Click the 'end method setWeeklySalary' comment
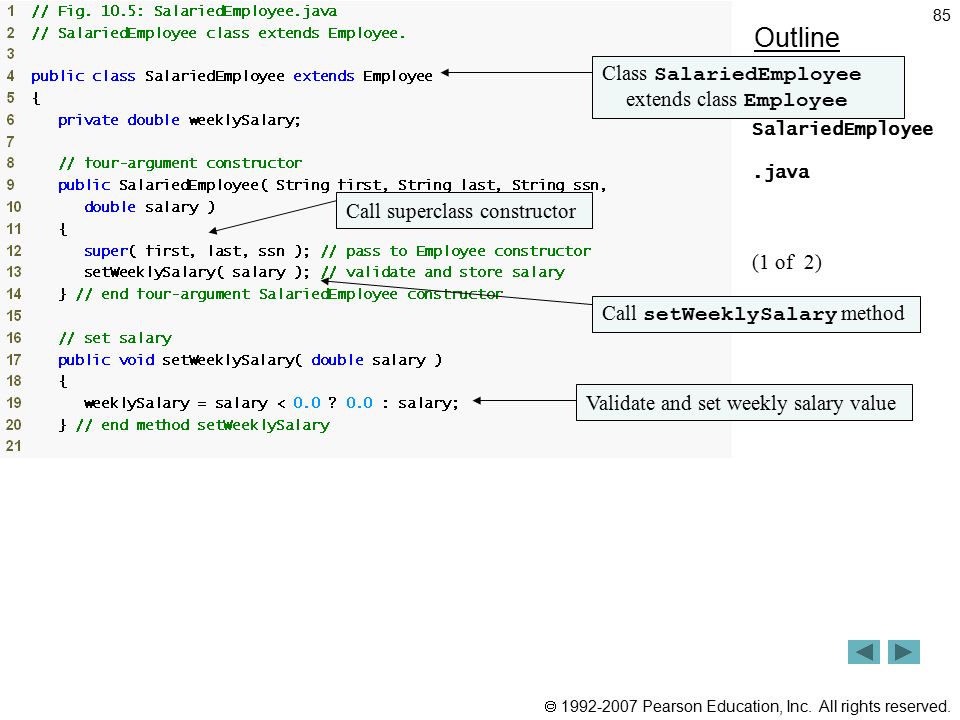 coord(203,425)
